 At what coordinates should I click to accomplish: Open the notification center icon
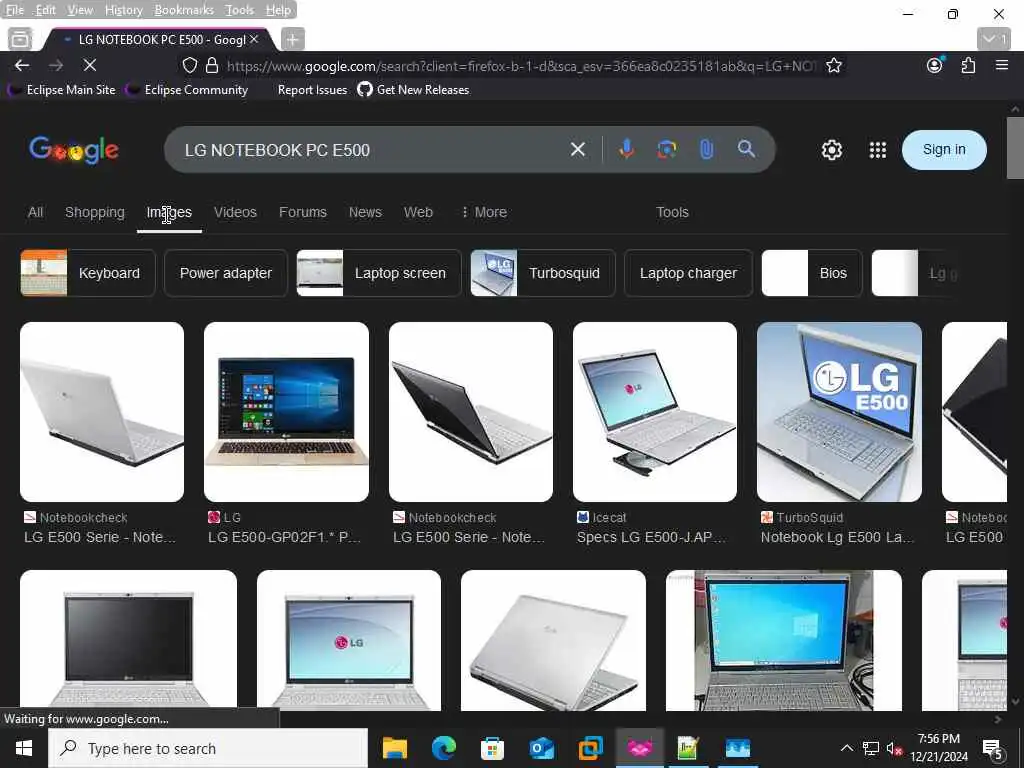(x=992, y=748)
